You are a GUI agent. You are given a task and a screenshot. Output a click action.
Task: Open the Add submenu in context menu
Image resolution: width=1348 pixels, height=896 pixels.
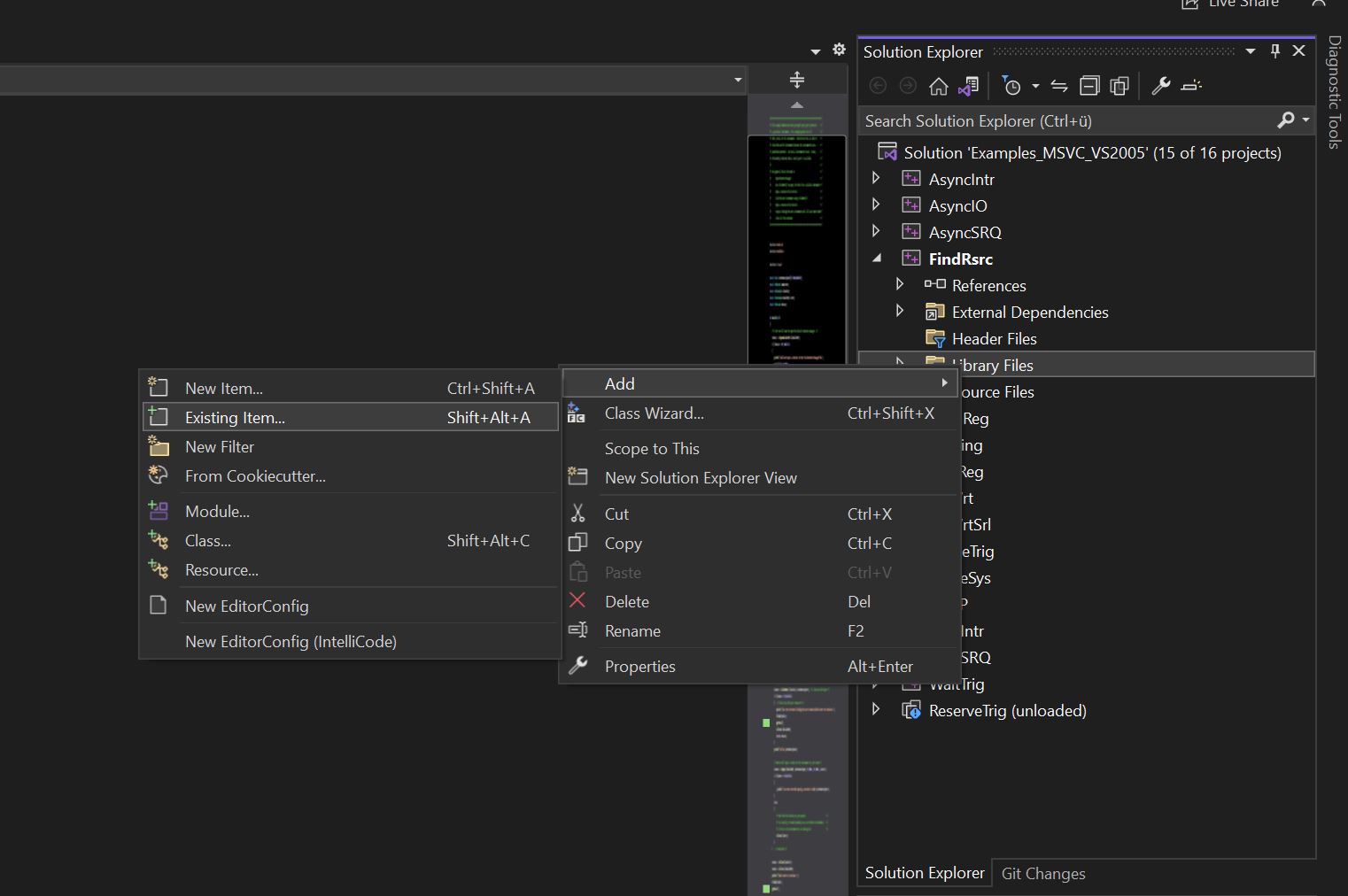pos(760,383)
